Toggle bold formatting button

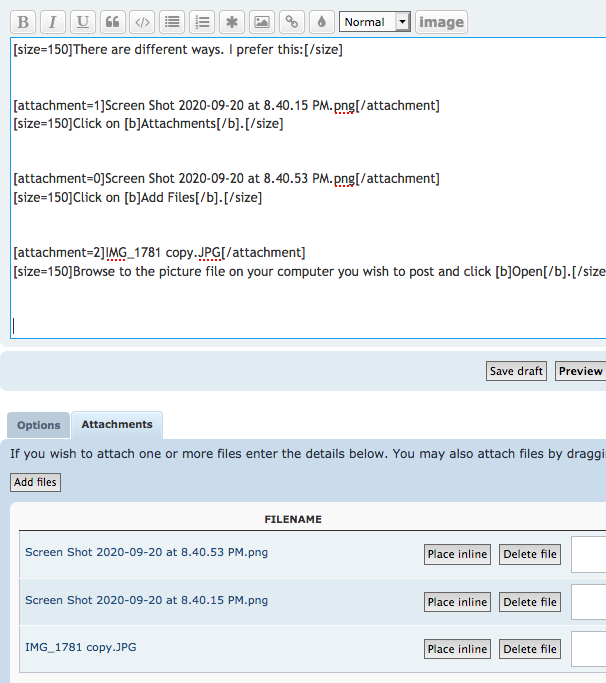24,21
